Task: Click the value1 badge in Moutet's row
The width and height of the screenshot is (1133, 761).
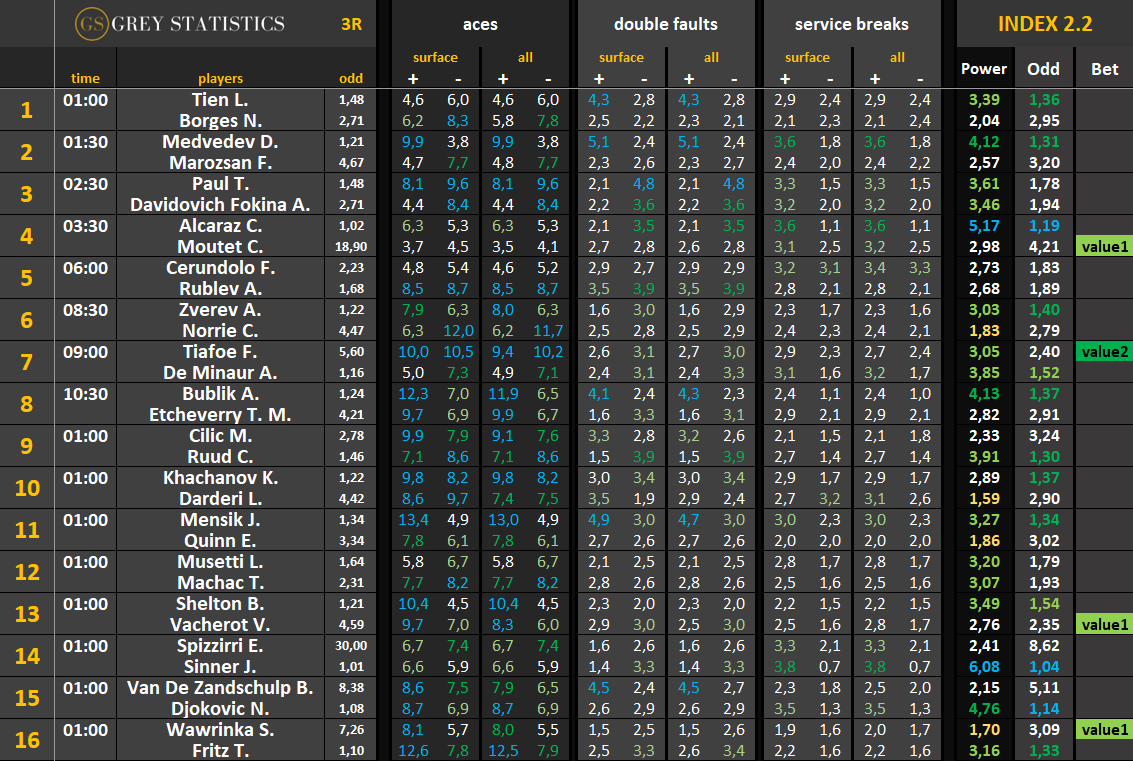Action: 1104,246
